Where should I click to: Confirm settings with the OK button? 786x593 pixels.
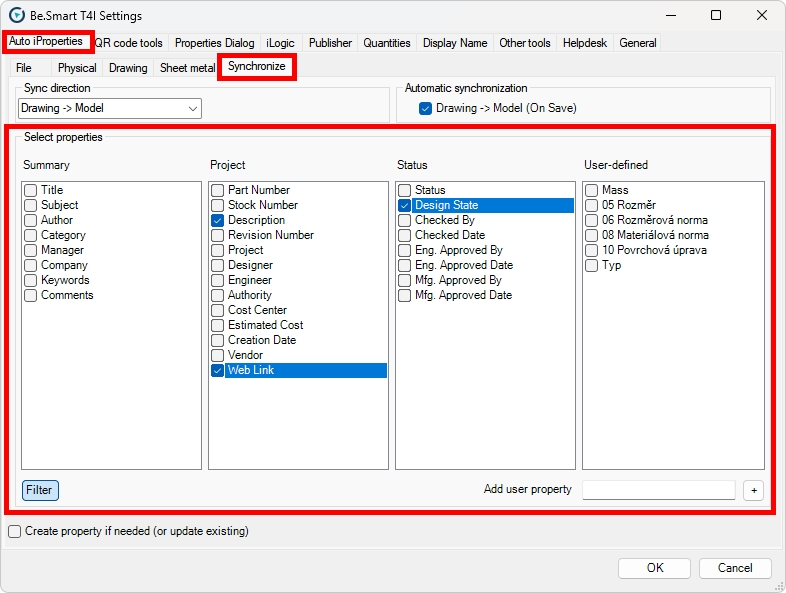click(654, 568)
